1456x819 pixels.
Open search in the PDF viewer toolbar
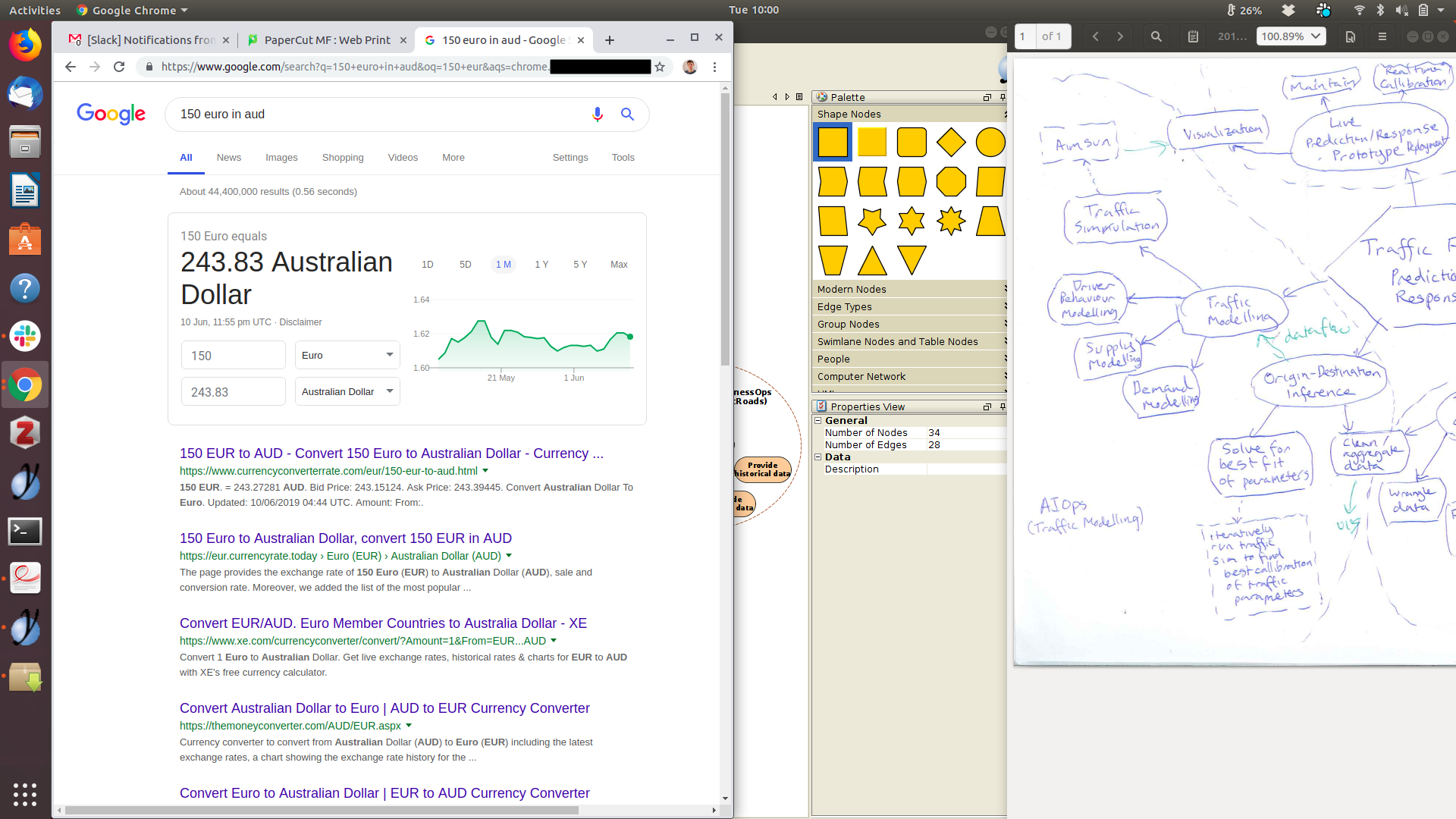click(x=1156, y=36)
